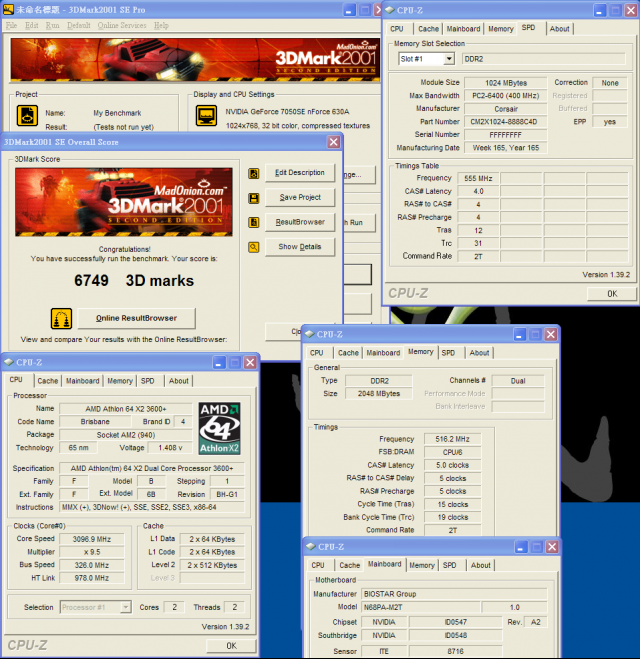Image resolution: width=640 pixels, height=659 pixels.
Task: Open About tab in Memory window
Action: 479,353
